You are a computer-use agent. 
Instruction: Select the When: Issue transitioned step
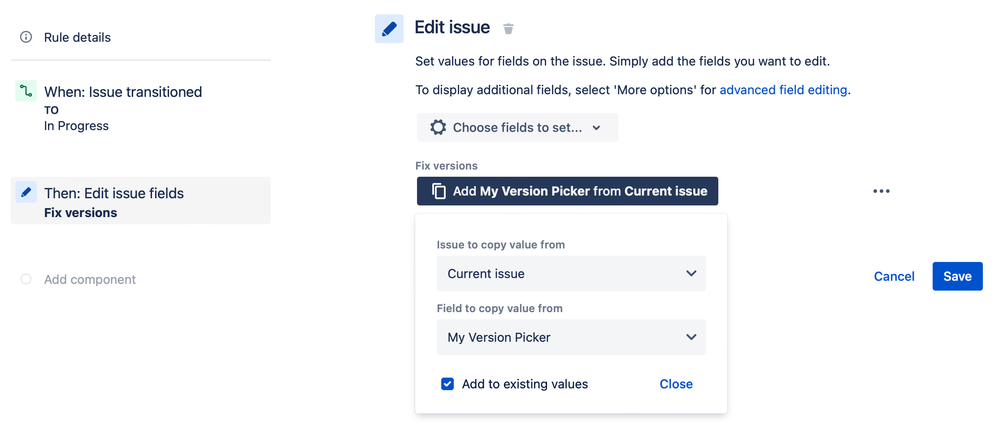pyautogui.click(x=122, y=92)
